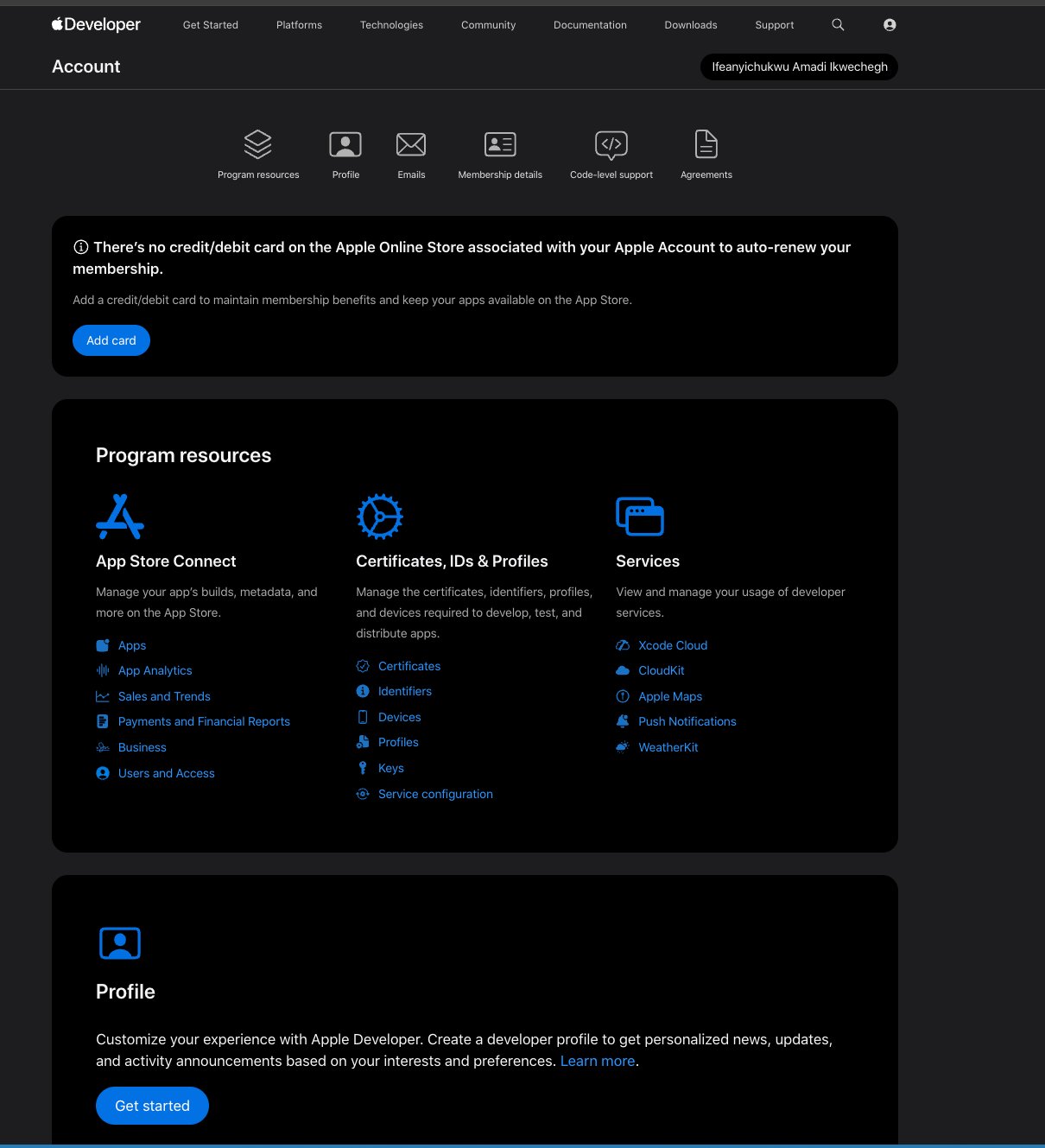
Task: Open the Emails envelope icon
Action: click(411, 144)
